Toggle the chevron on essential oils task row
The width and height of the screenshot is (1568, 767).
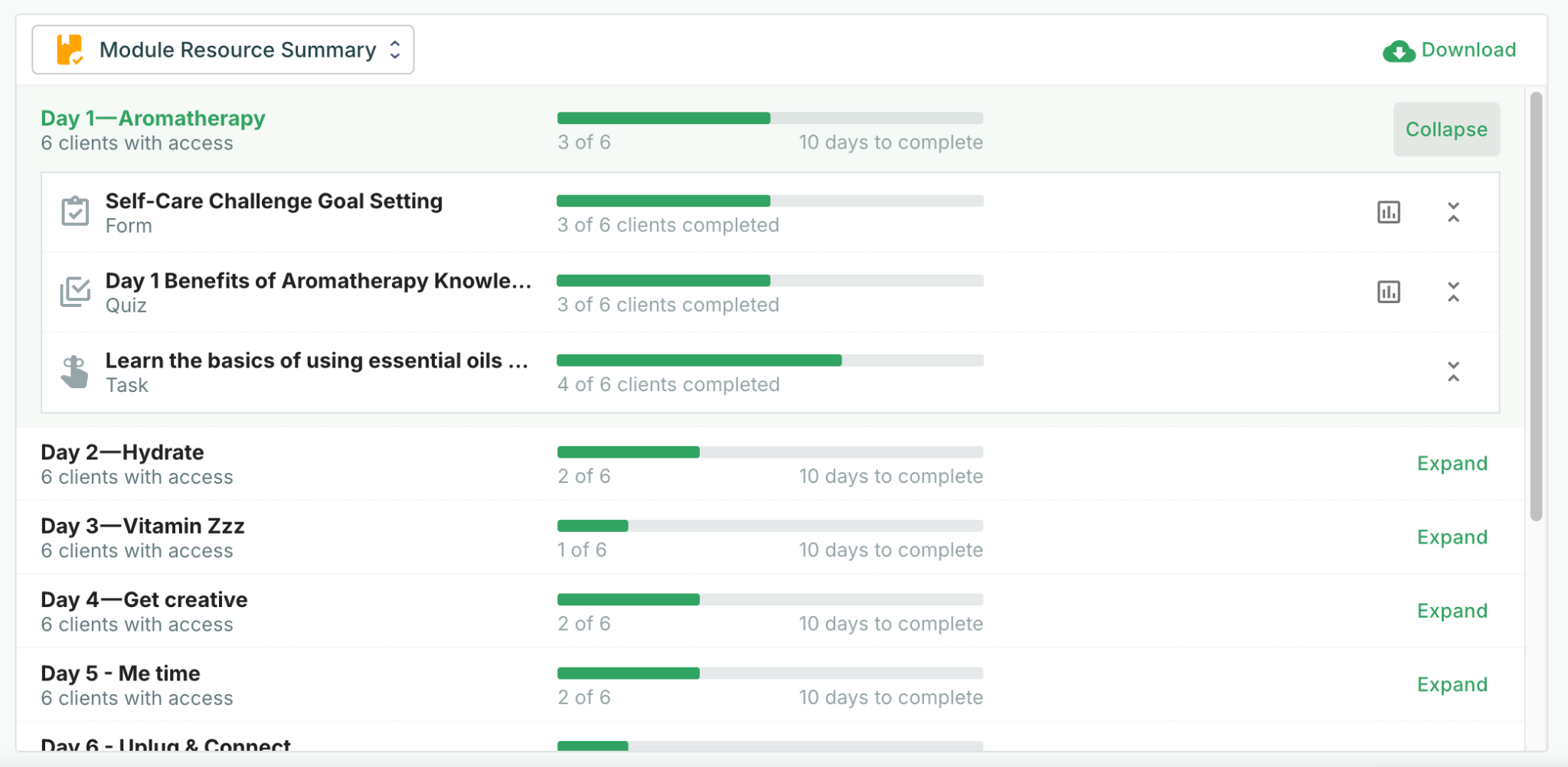[1453, 372]
